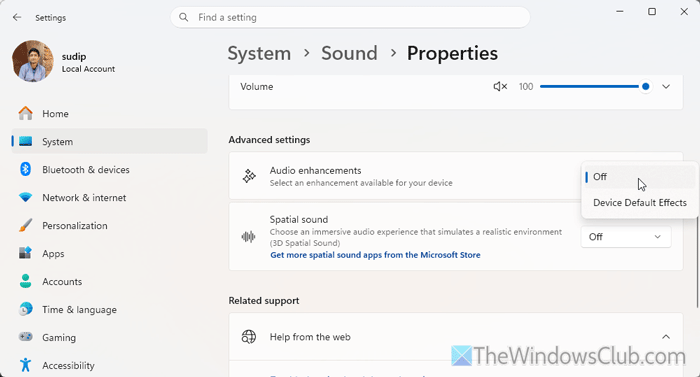Open Get more spatial sound apps link
The width and height of the screenshot is (700, 377).
point(375,255)
